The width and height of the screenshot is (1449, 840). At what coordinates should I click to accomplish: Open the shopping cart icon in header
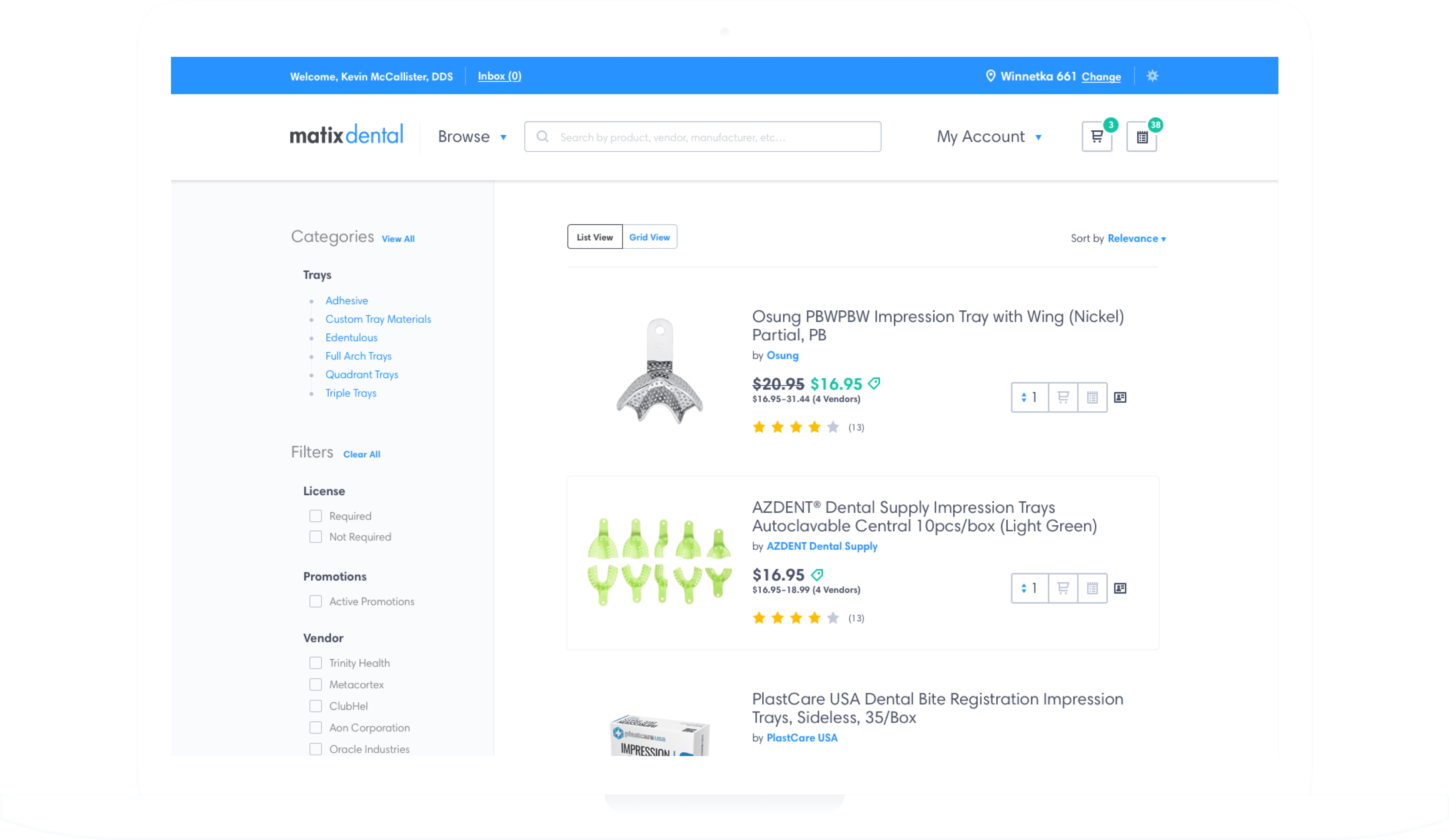pos(1097,137)
